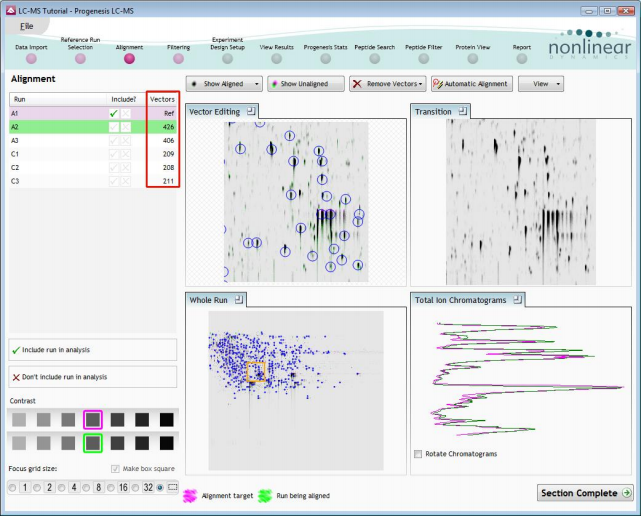Select run A2 in the run list
This screenshot has width=641, height=516.
point(93,127)
